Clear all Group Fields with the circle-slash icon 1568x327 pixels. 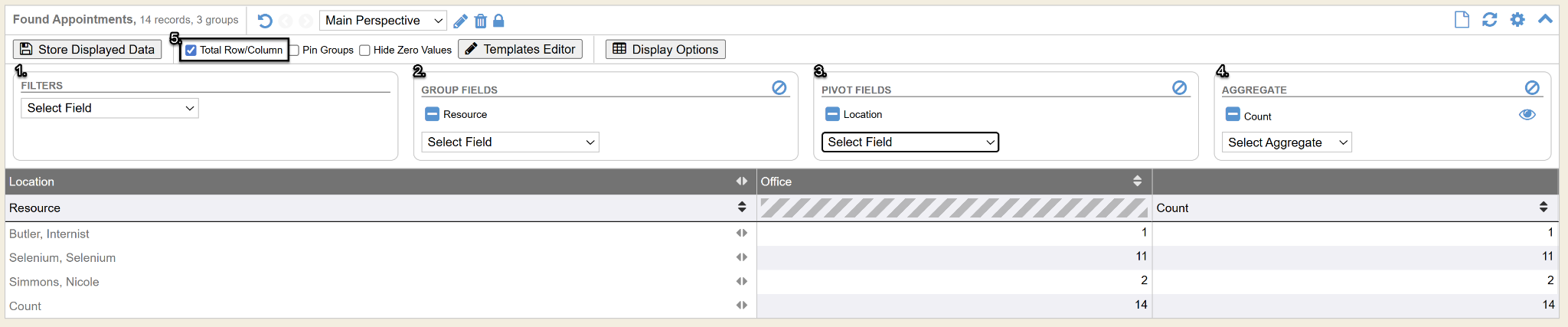pos(779,88)
